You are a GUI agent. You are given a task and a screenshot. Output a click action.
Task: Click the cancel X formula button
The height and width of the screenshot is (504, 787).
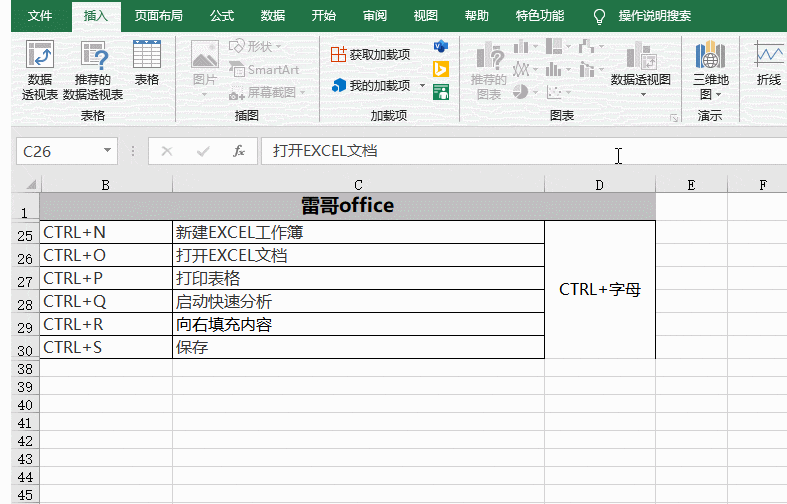(x=167, y=151)
